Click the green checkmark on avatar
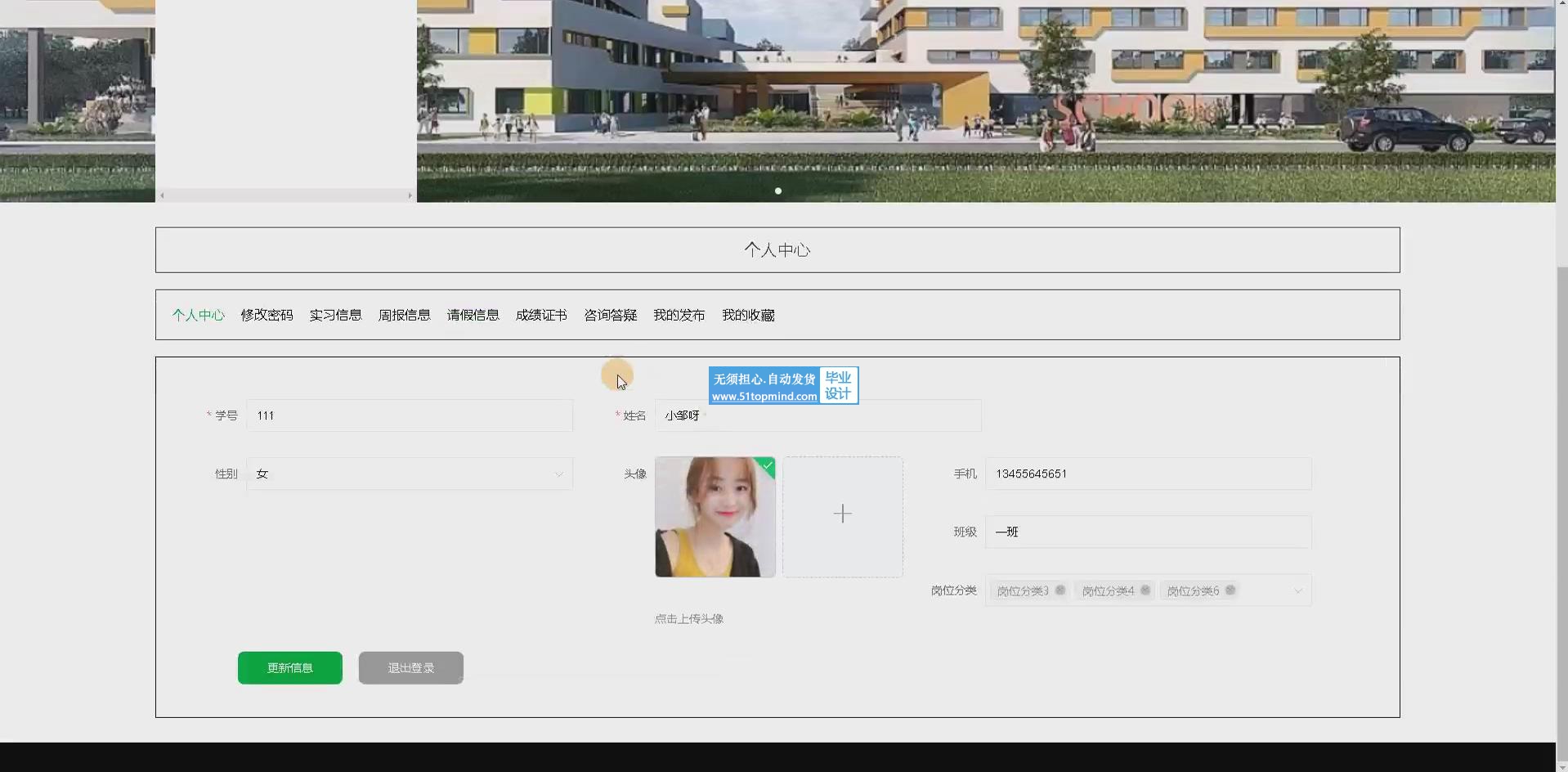 [x=767, y=465]
